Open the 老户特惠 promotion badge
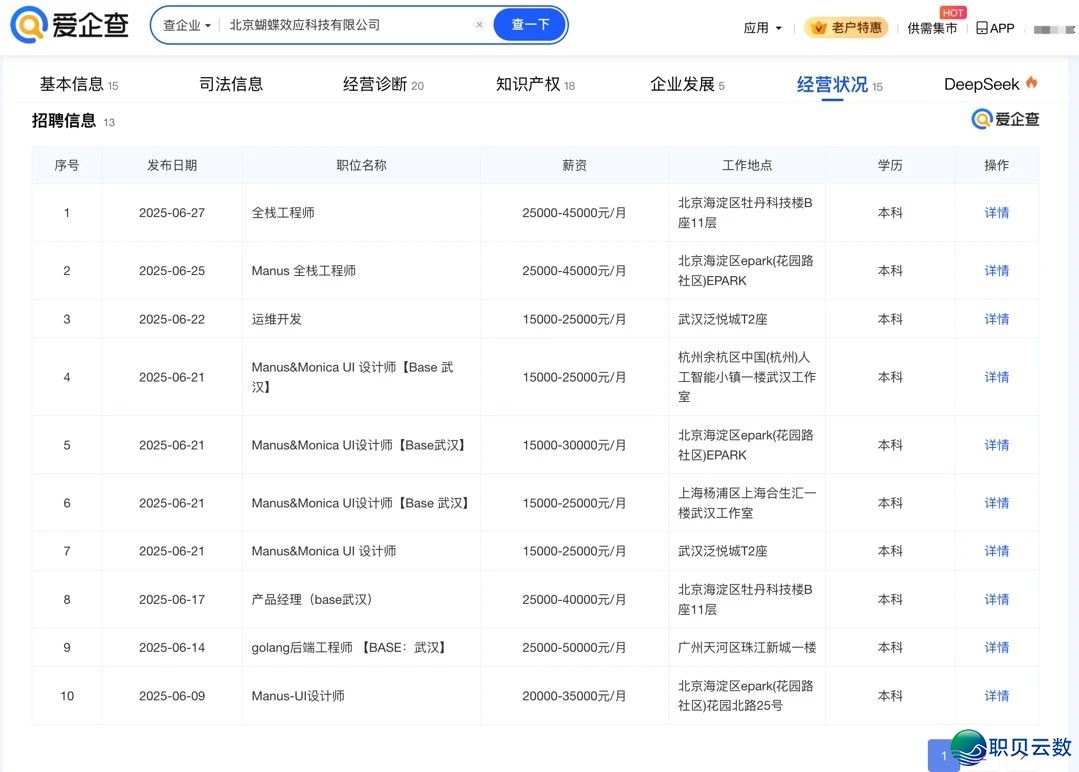This screenshot has width=1079, height=772. pyautogui.click(x=846, y=28)
